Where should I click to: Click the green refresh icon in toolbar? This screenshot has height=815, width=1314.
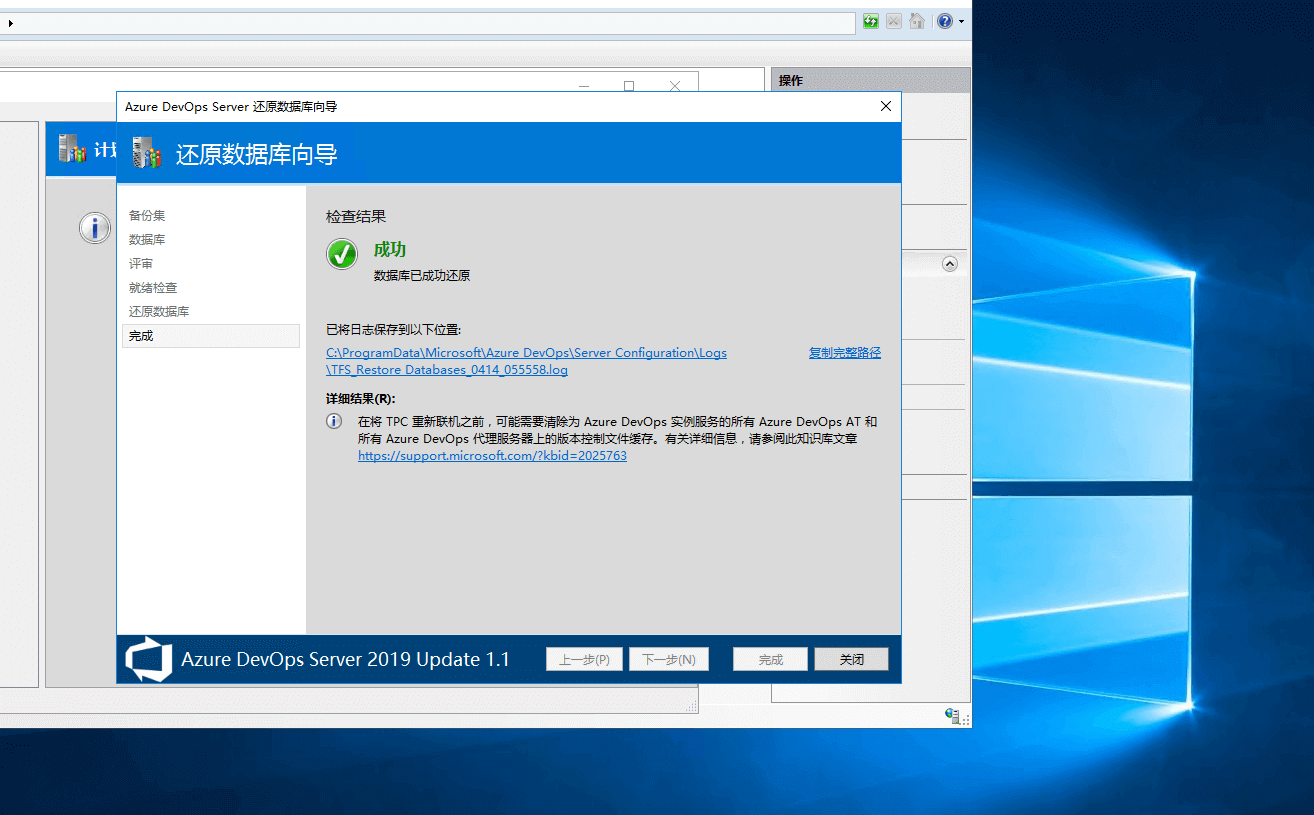coord(871,21)
